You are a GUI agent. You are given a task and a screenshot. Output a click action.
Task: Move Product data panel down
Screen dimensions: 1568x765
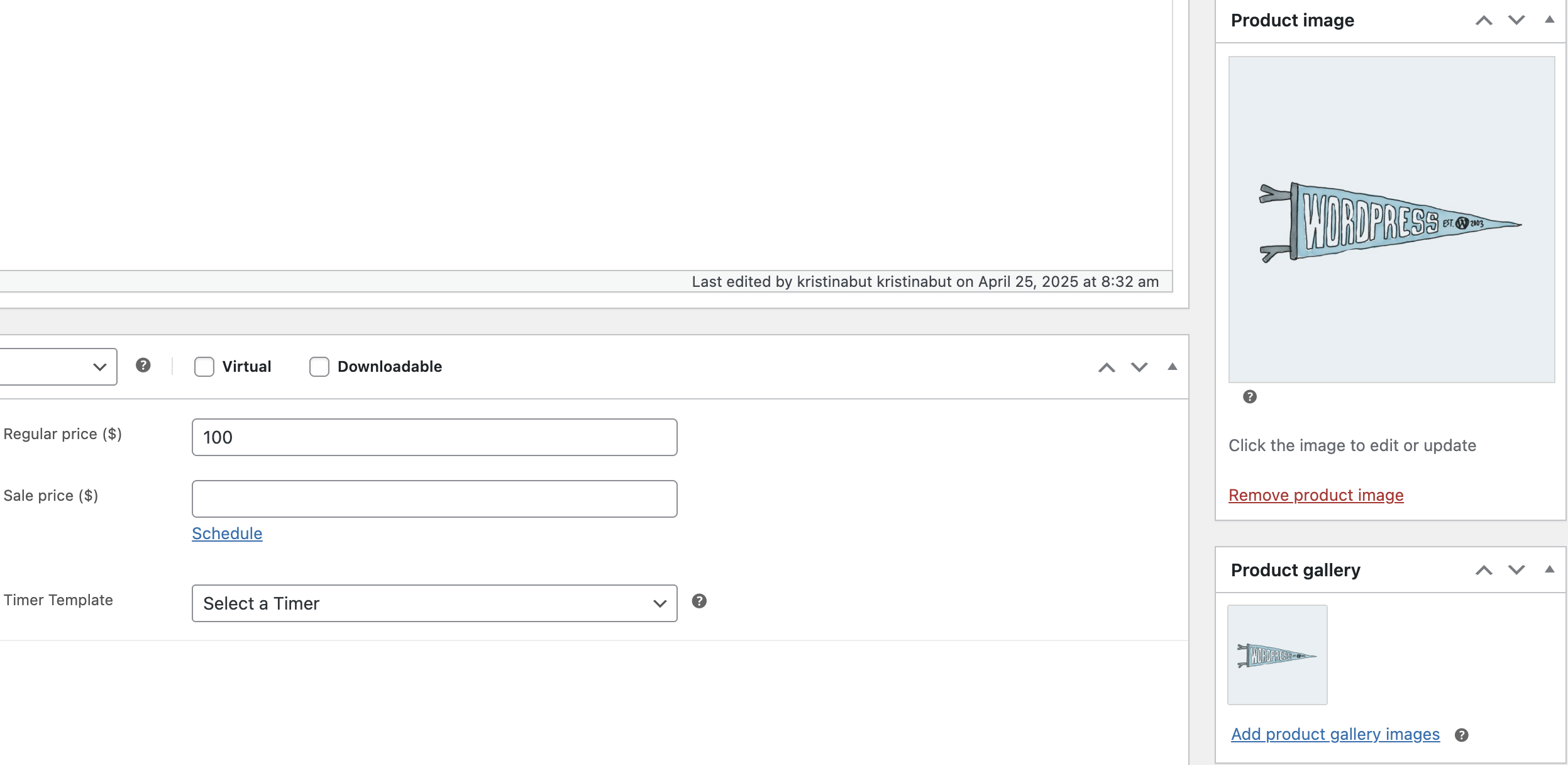tap(1139, 367)
